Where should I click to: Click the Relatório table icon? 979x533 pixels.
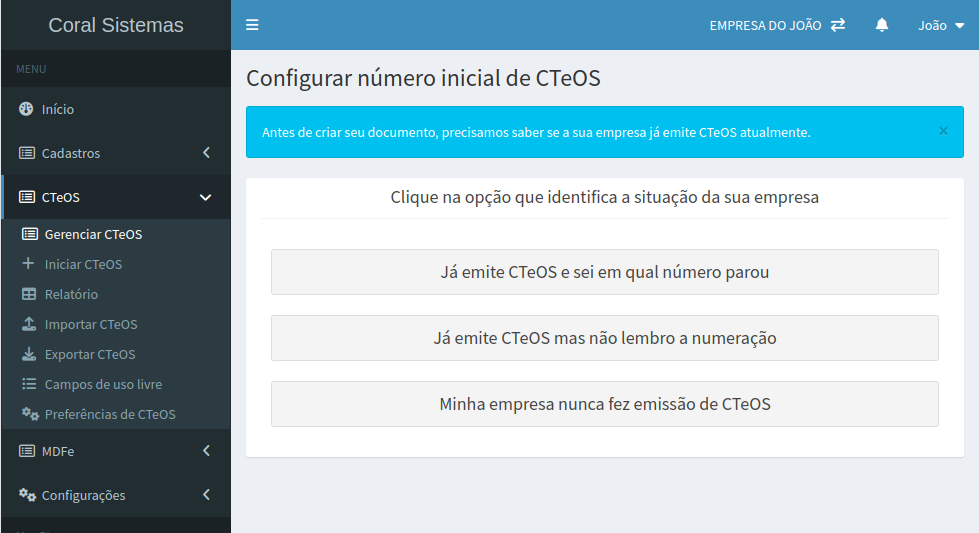coord(29,294)
